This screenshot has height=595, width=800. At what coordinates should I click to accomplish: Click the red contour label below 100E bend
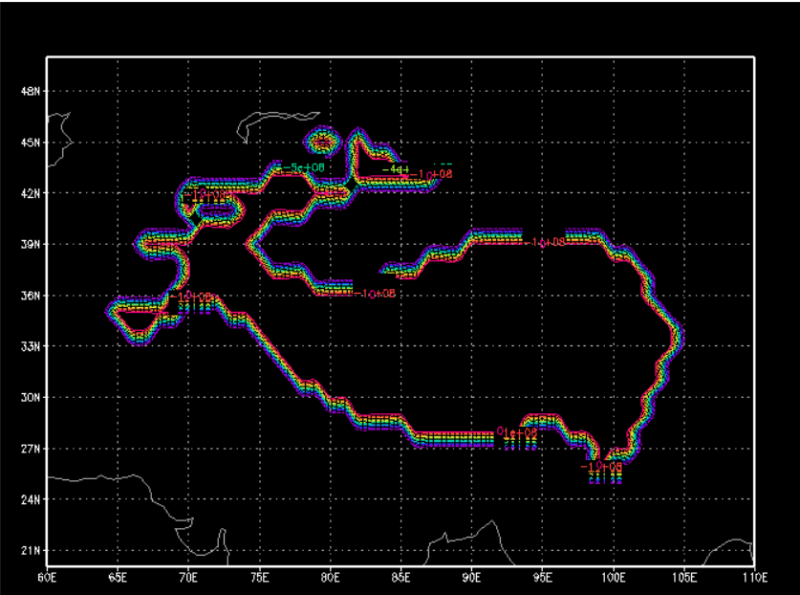click(x=602, y=467)
